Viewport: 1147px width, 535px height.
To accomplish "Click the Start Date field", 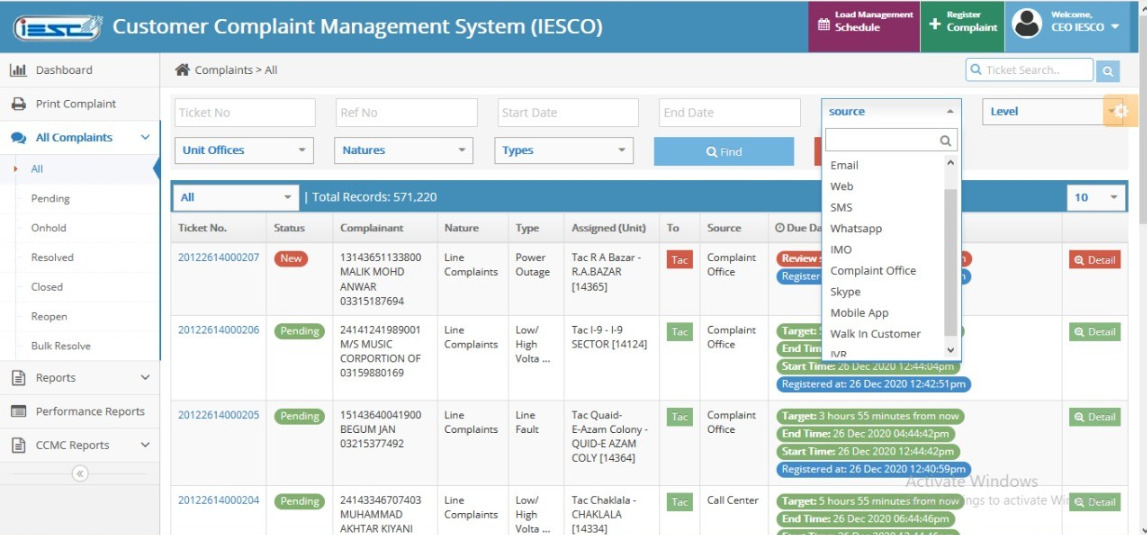I will [x=568, y=113].
